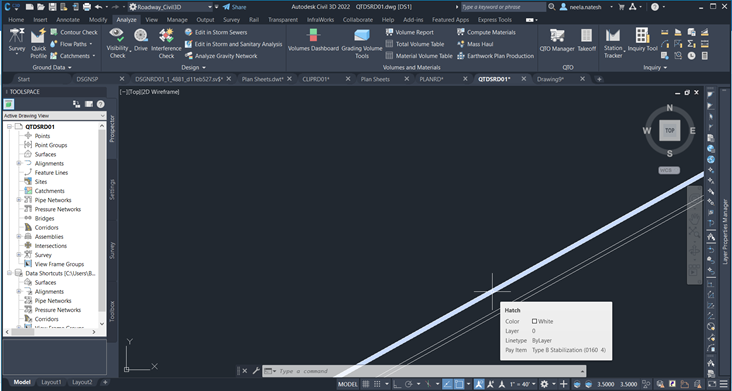Open the Active Drawing View dropdown
The image size is (732, 391).
(x=55, y=115)
